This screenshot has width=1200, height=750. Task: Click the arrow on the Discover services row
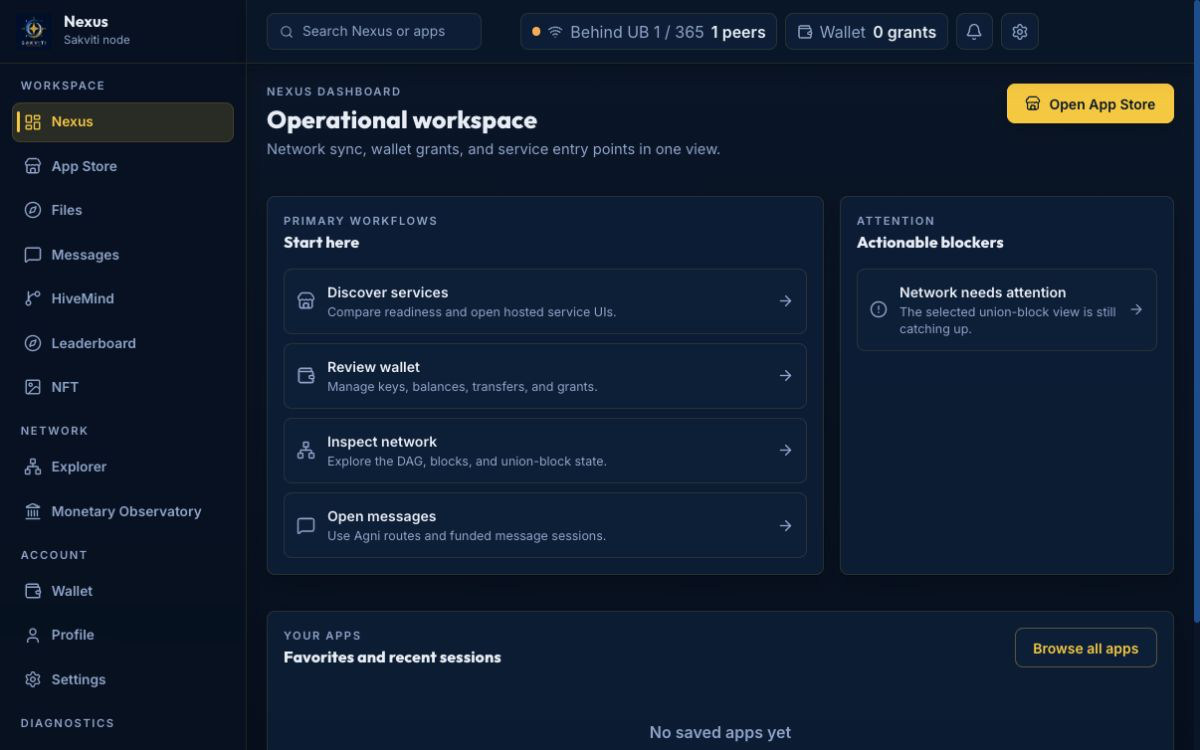(x=786, y=301)
